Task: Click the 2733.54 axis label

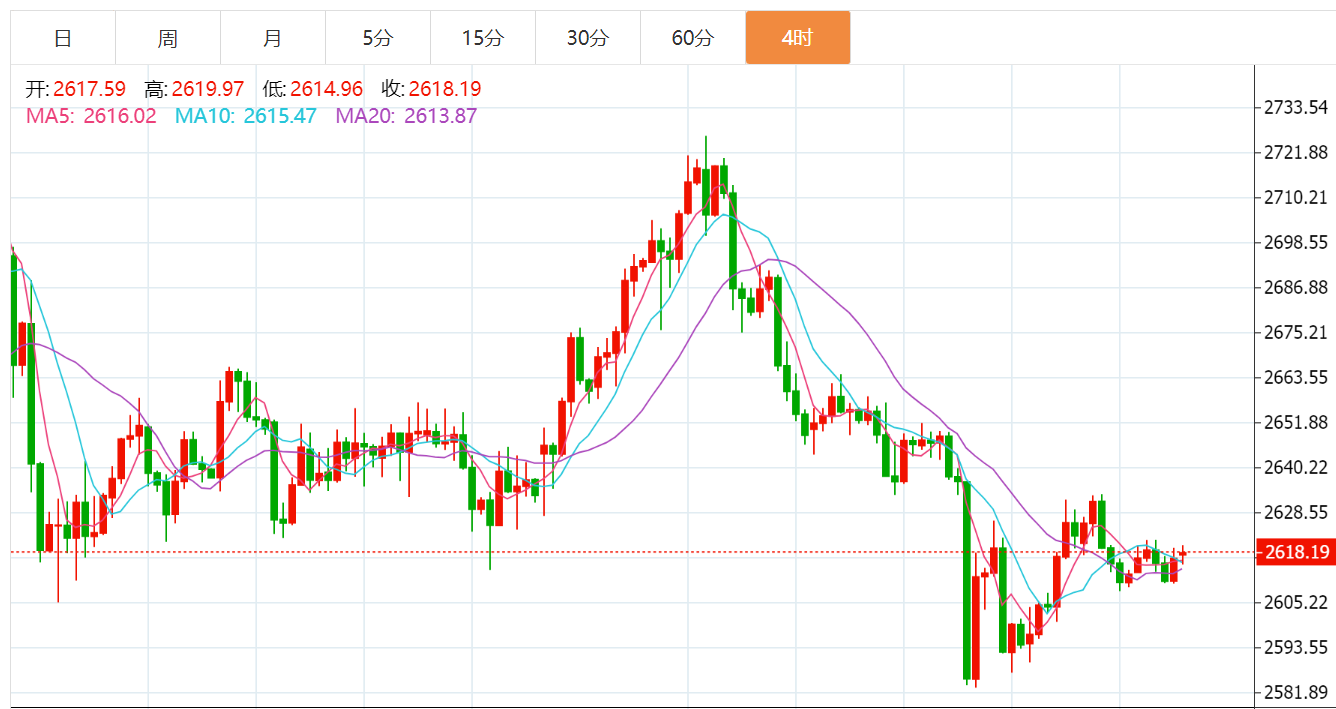Action: pos(1297,108)
